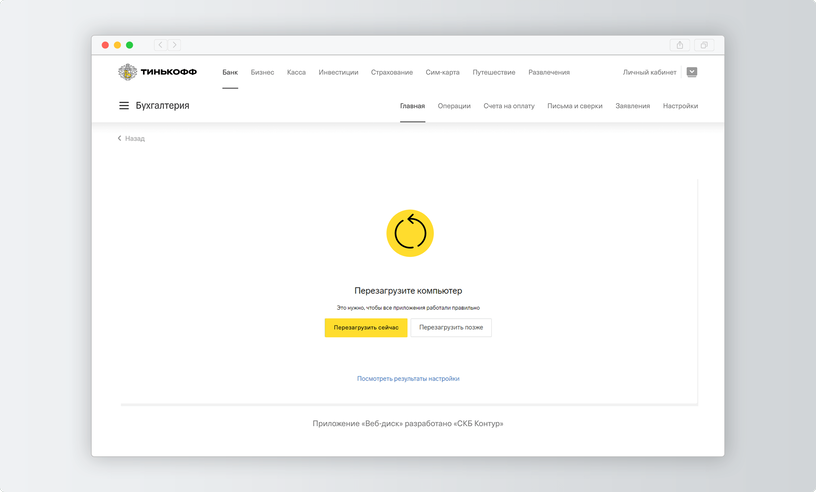Click the tabs overview icon in the title bar
The height and width of the screenshot is (492, 816).
[x=704, y=45]
